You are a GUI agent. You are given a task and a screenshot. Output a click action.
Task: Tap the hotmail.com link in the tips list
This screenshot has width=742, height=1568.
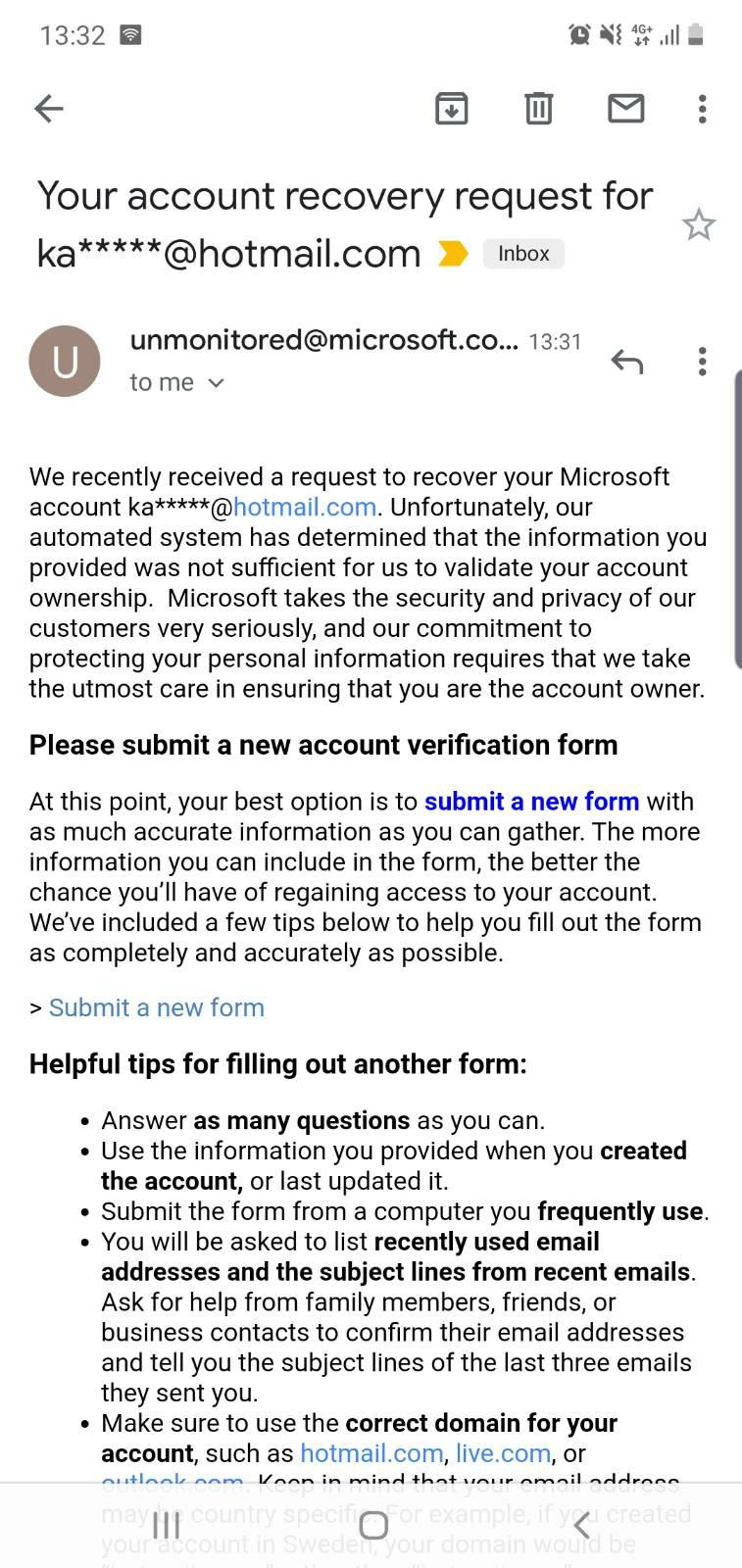[371, 1453]
